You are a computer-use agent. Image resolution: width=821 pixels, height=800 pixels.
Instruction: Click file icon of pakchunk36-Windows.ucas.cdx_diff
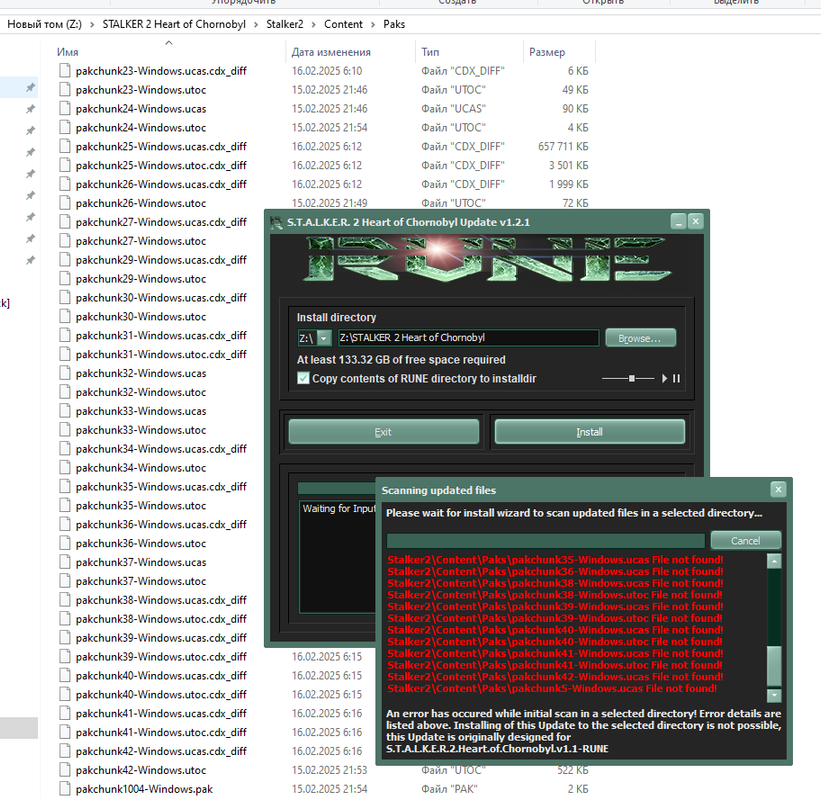click(65, 524)
